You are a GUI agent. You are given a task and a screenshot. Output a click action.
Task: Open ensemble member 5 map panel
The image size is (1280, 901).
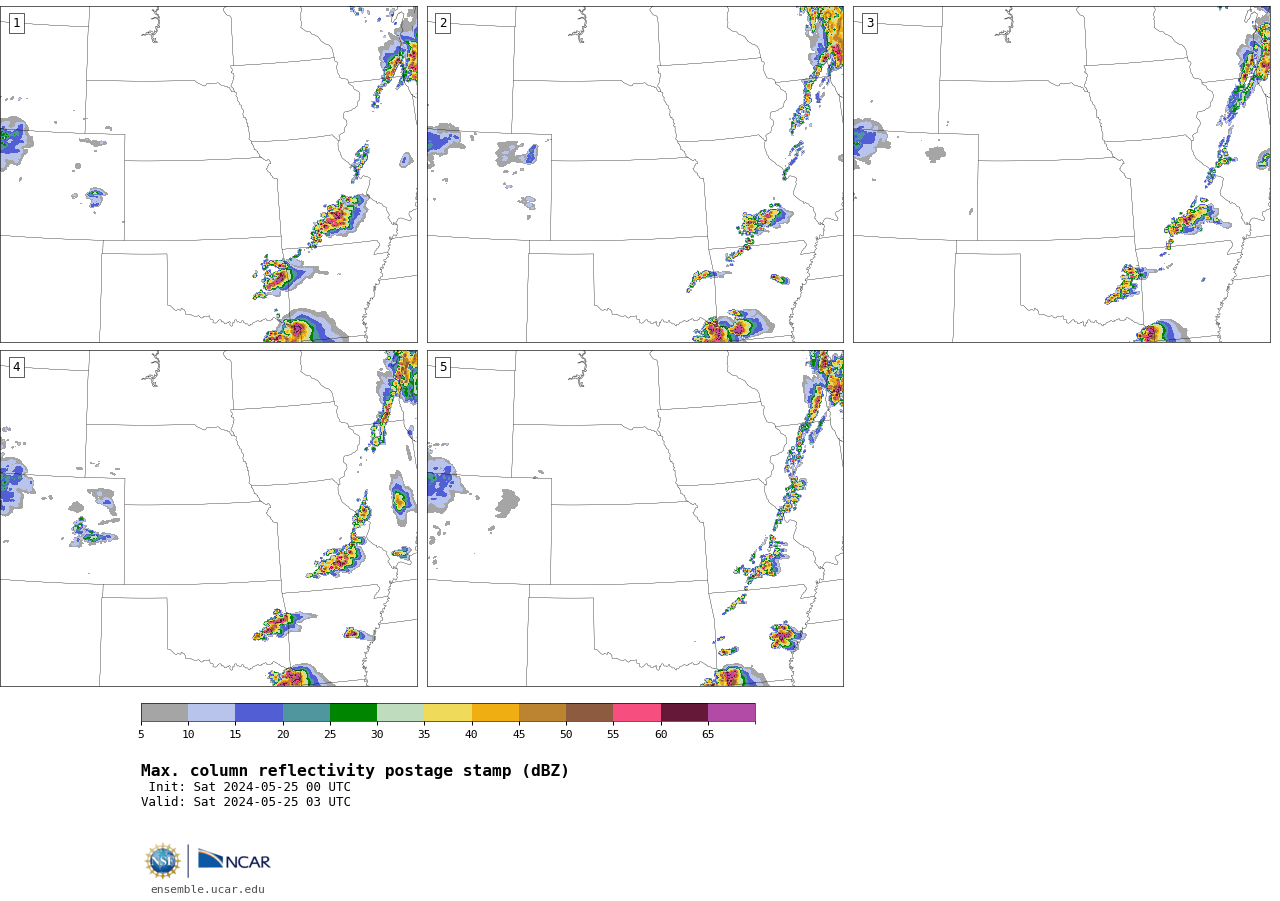635,518
